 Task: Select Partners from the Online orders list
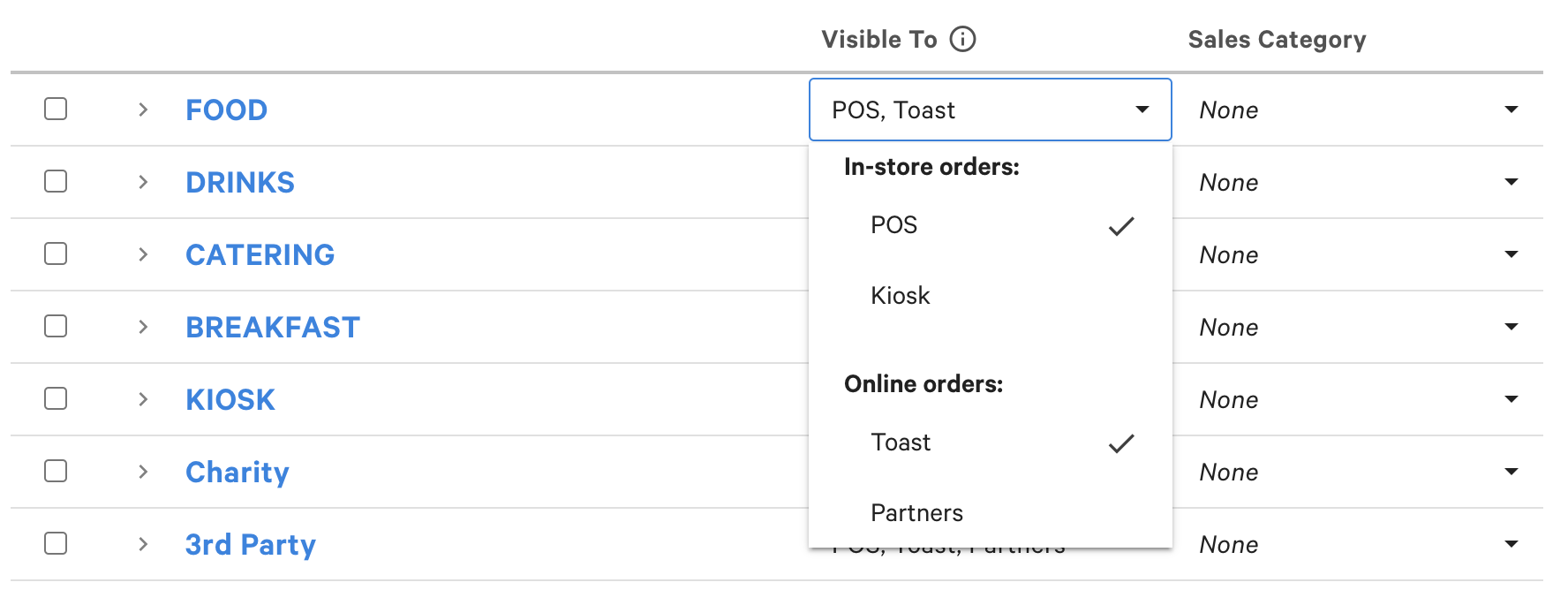pos(916,512)
